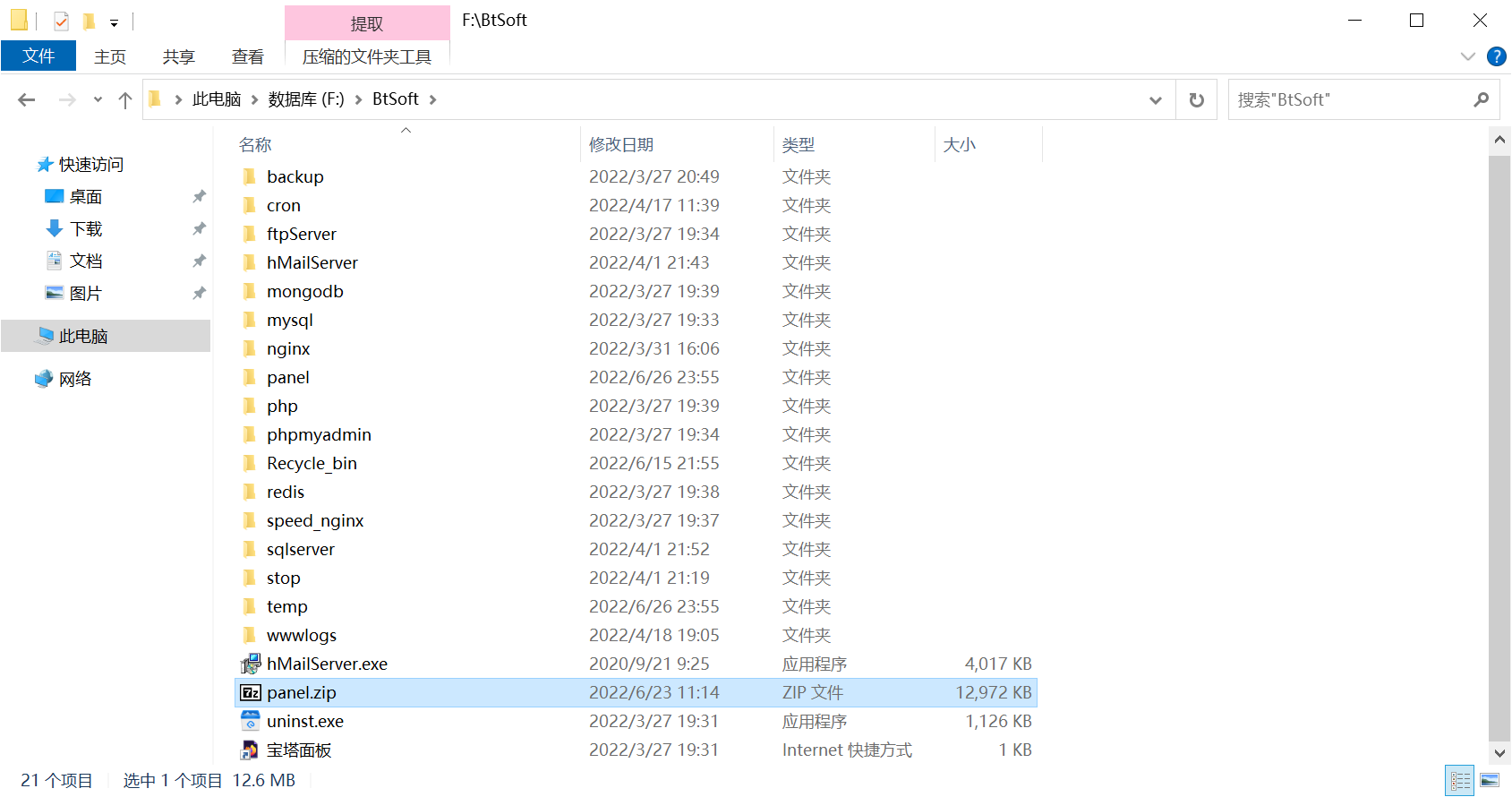Switch to details view in status bar
Viewport: 1512px width, 797px height.
tap(1459, 780)
